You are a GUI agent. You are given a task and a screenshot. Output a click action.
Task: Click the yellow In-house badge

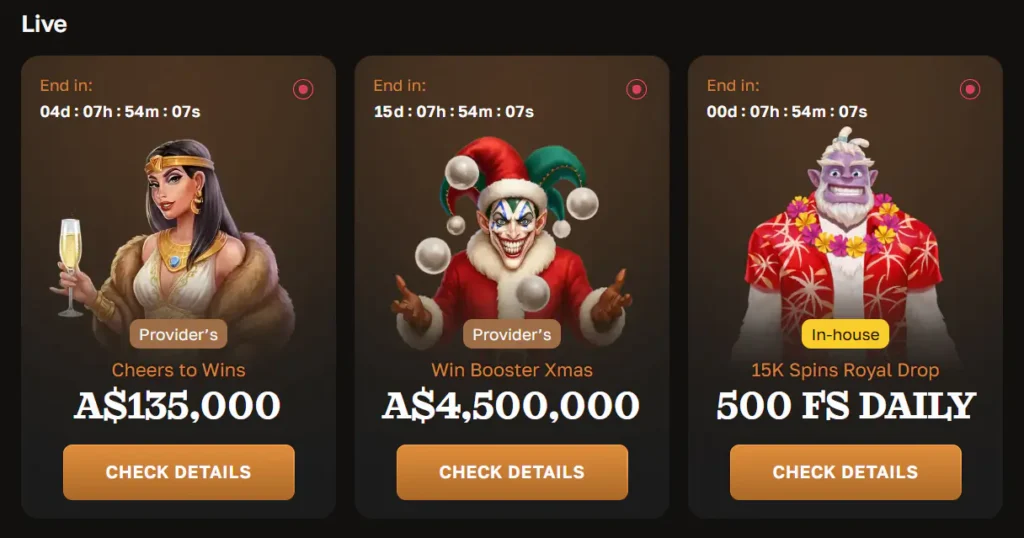pos(845,334)
